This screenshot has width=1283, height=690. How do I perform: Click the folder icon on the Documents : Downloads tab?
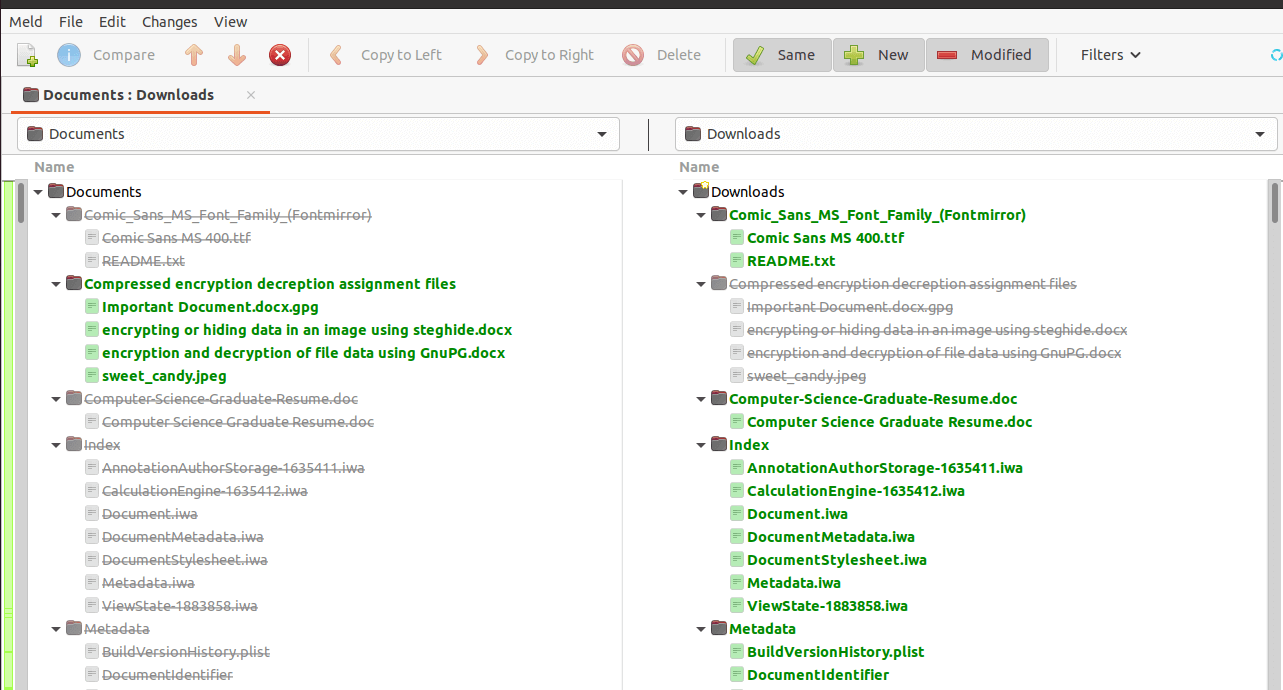[31, 95]
